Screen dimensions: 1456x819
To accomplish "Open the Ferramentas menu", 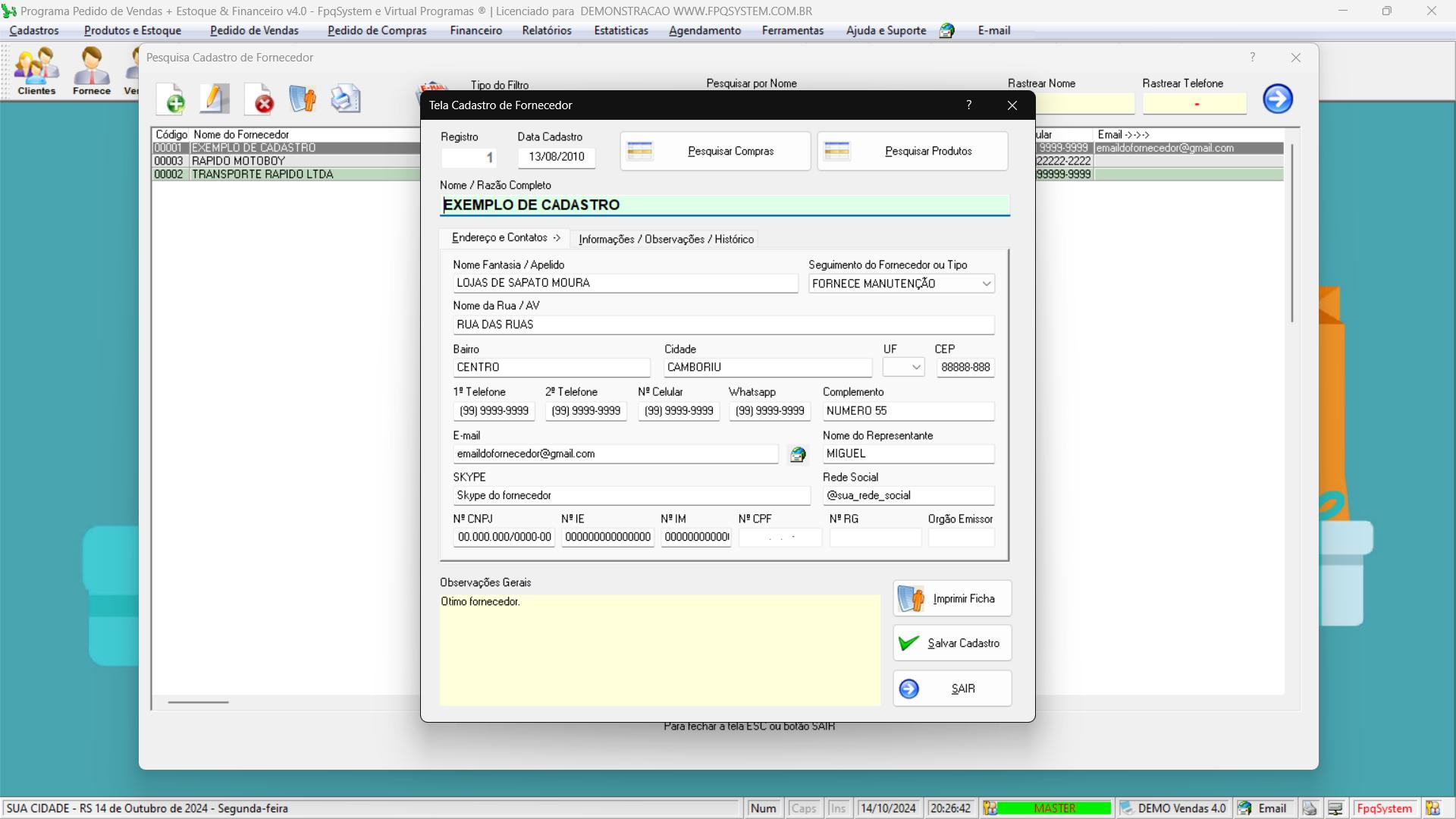I will [x=792, y=31].
